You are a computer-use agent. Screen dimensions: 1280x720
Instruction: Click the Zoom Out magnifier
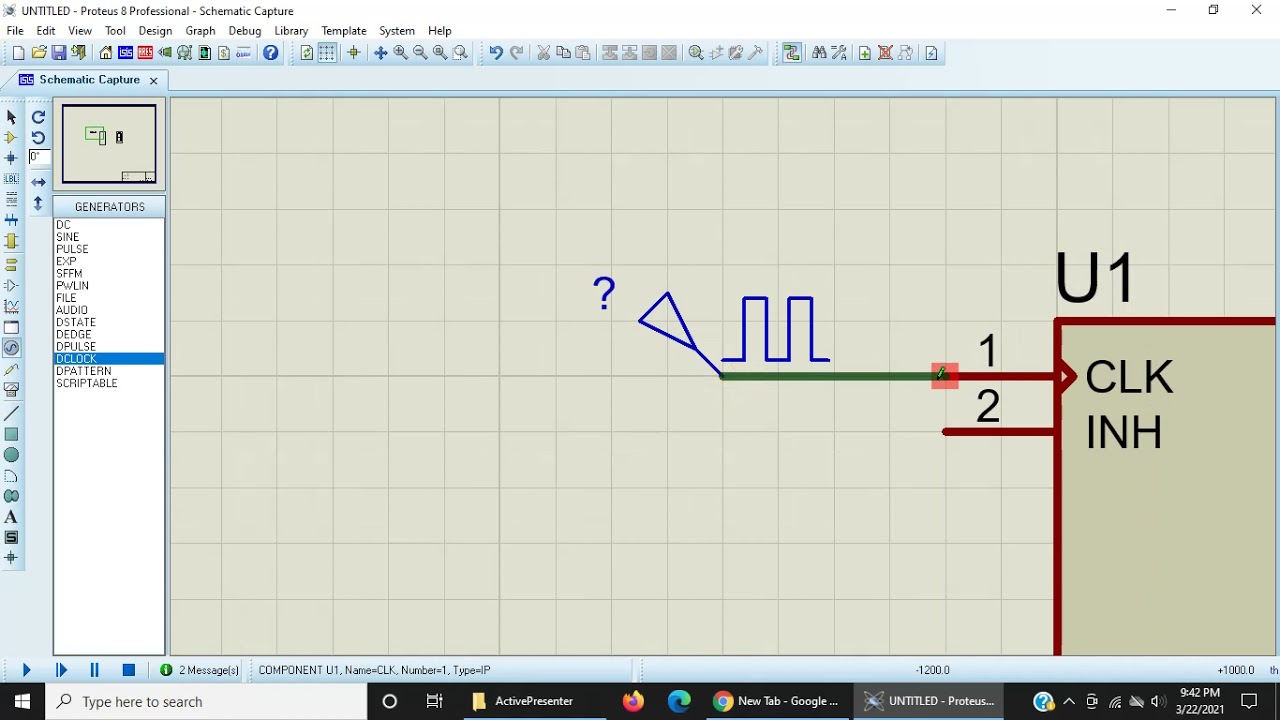421,53
